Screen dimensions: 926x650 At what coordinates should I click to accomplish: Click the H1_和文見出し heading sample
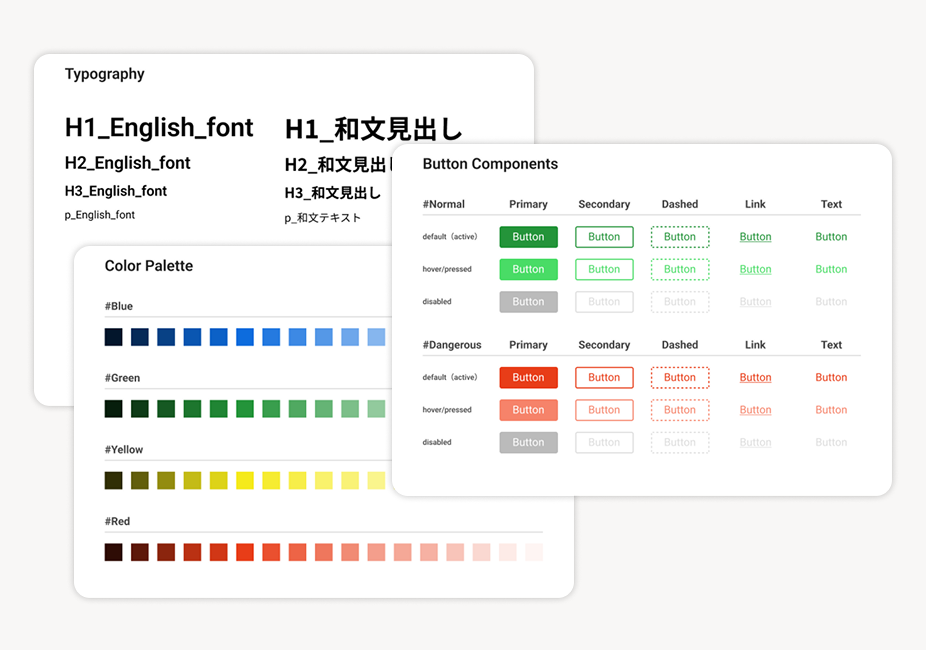(372, 128)
